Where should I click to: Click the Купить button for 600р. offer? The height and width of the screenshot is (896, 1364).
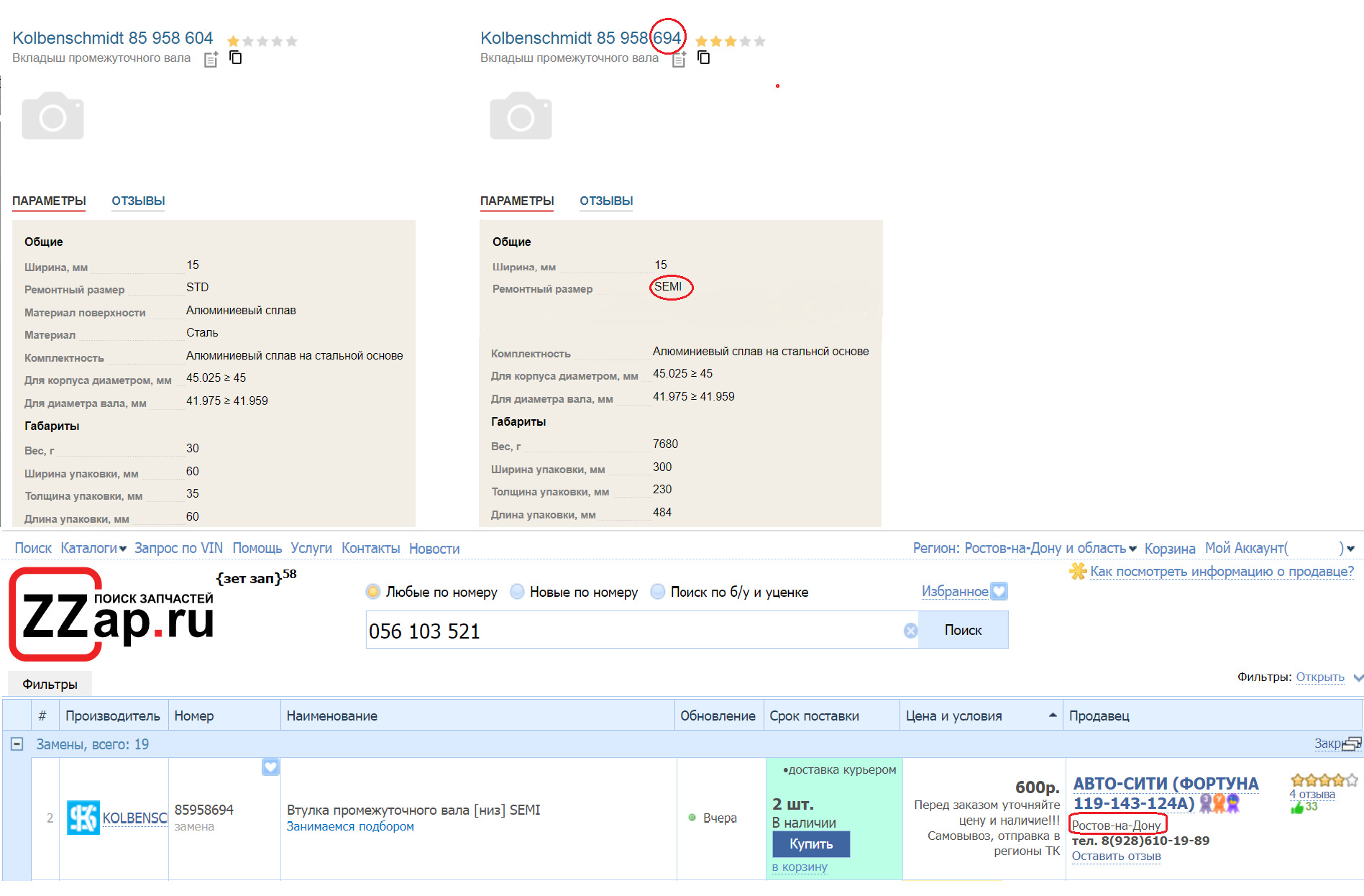click(x=810, y=844)
